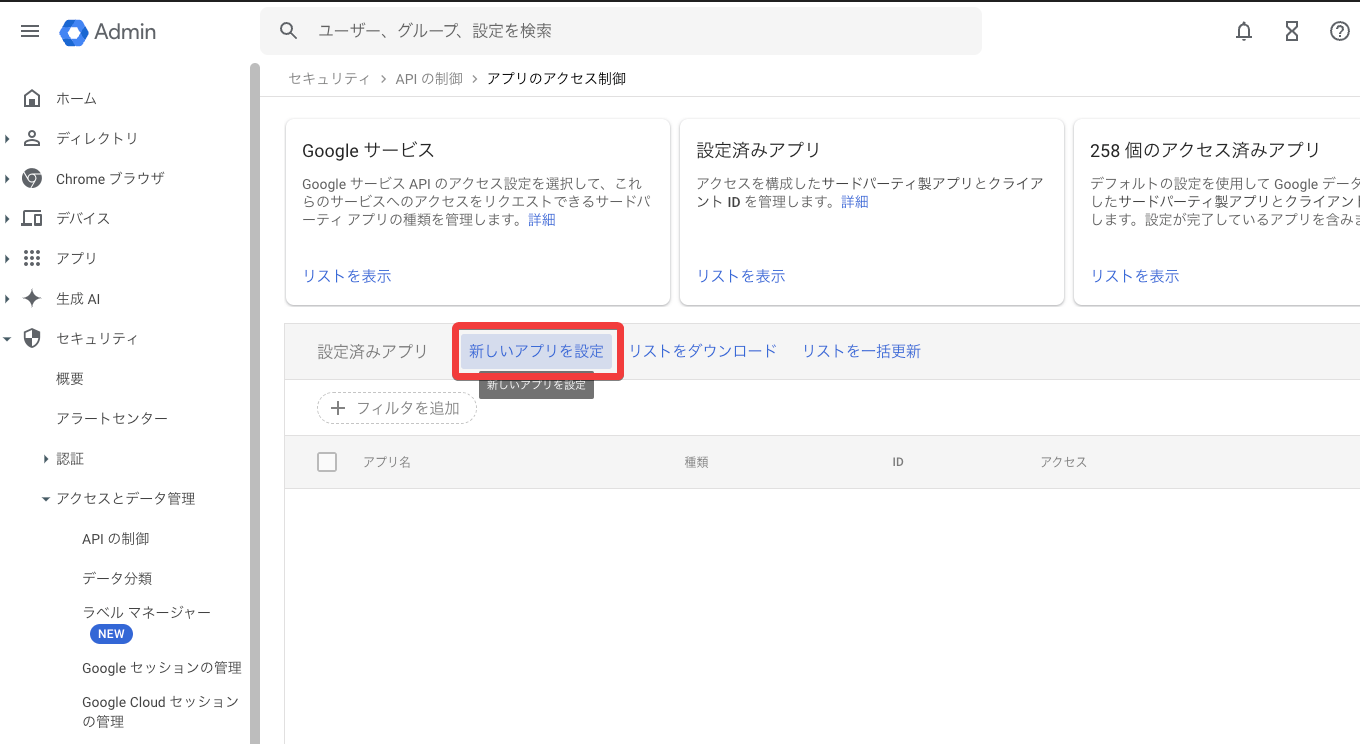
Task: Click アプリのアクセス制御 breadcrumb text
Action: [556, 78]
